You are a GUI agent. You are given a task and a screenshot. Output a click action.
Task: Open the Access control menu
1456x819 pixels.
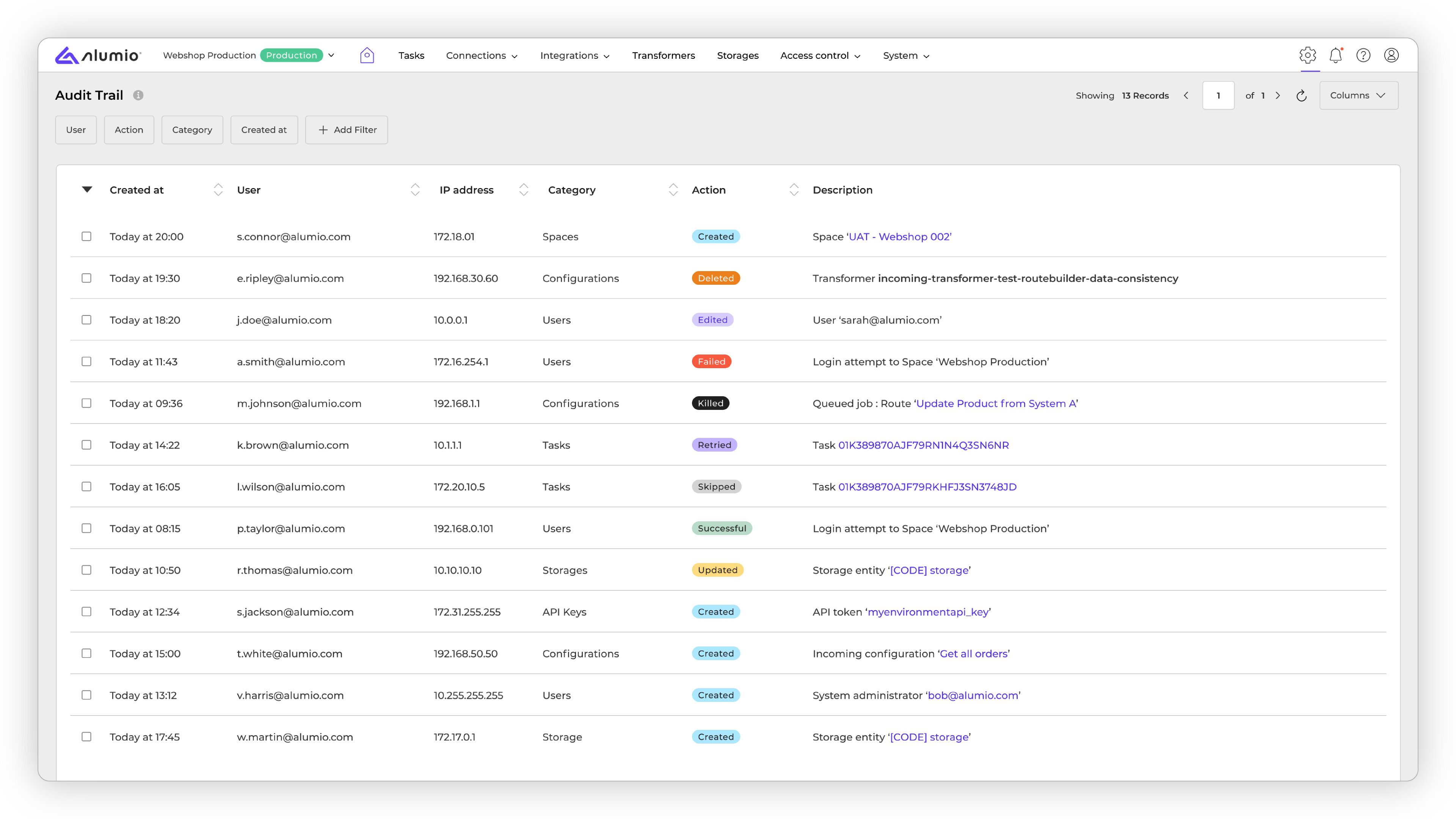tap(819, 55)
